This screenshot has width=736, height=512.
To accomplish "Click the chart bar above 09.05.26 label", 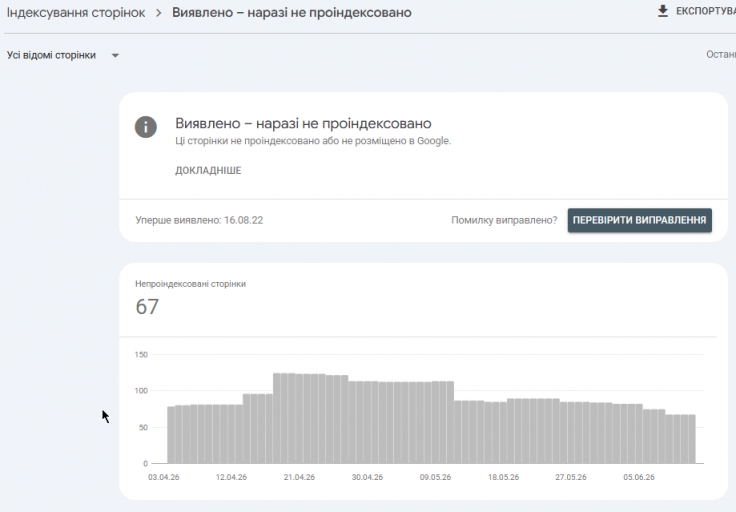I will click(435, 422).
